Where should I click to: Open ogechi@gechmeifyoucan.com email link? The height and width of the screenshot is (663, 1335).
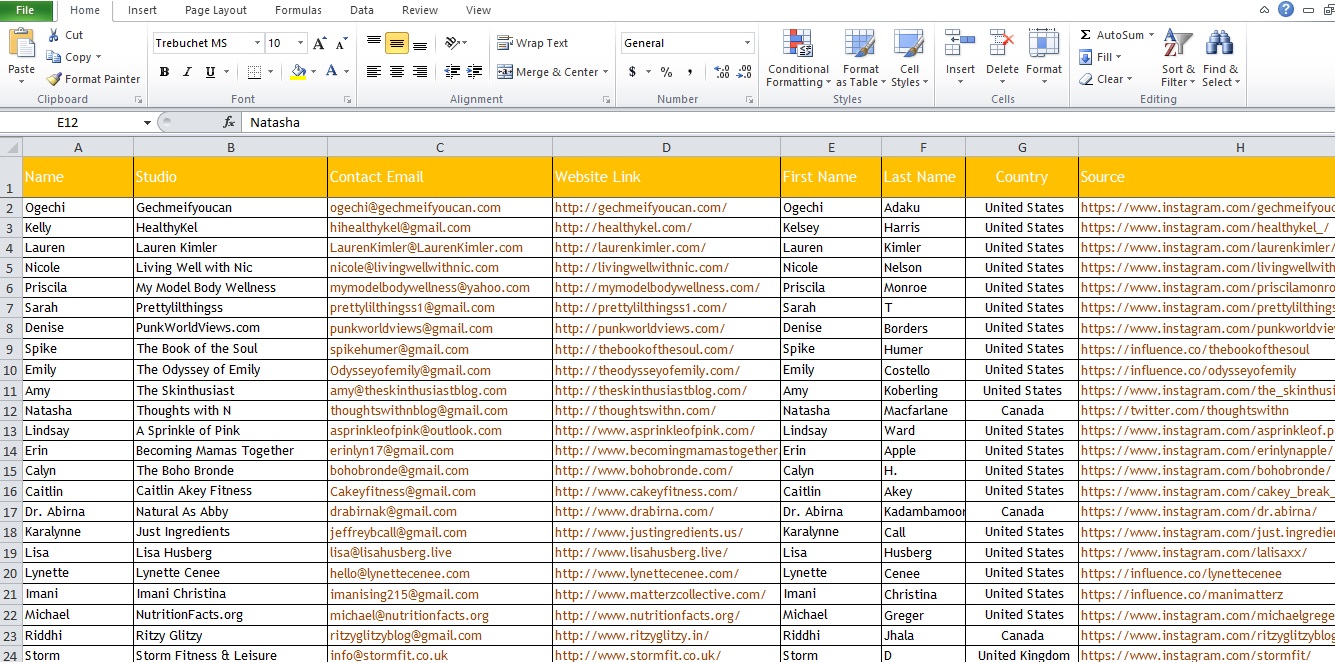click(x=415, y=207)
